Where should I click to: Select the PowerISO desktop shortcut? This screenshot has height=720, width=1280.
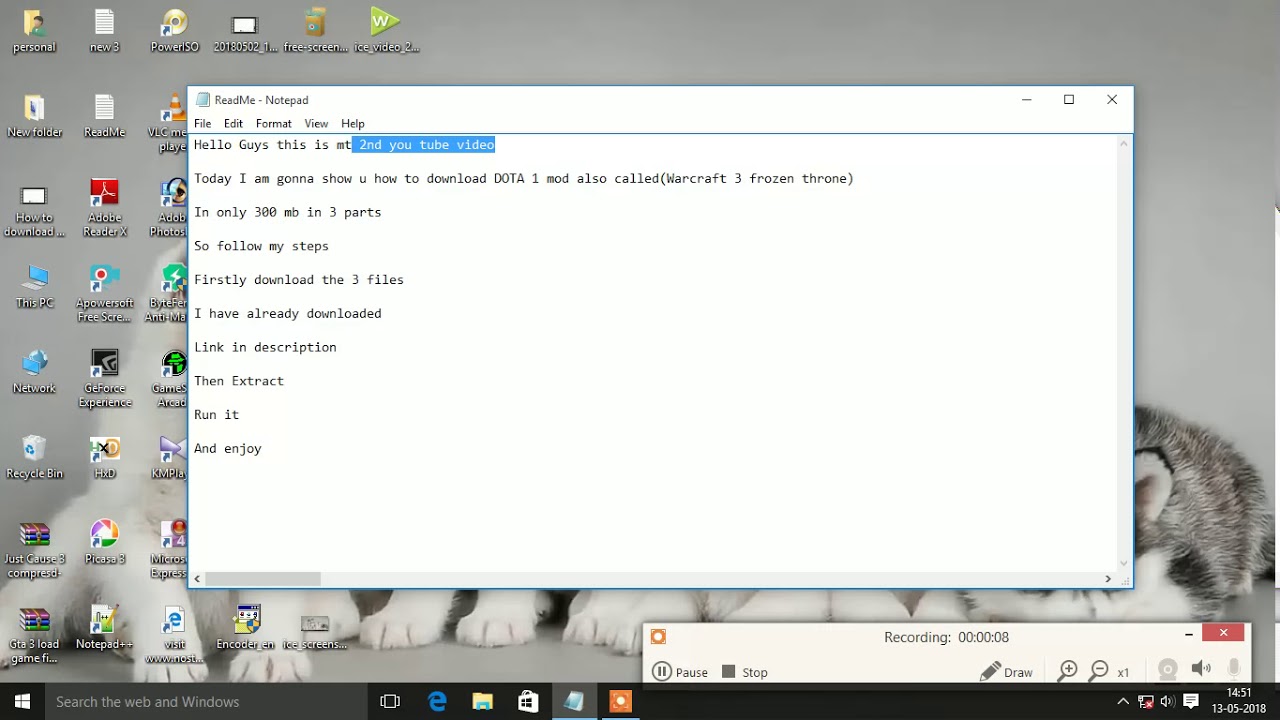[174, 31]
